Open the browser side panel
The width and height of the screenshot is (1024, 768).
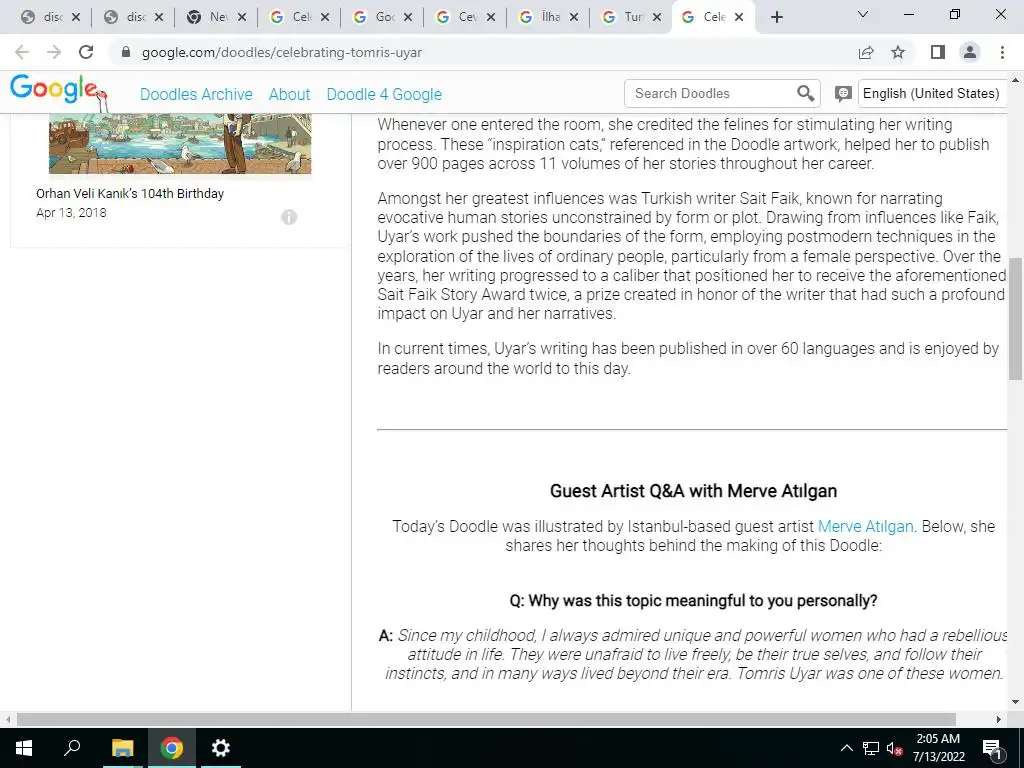[938, 52]
